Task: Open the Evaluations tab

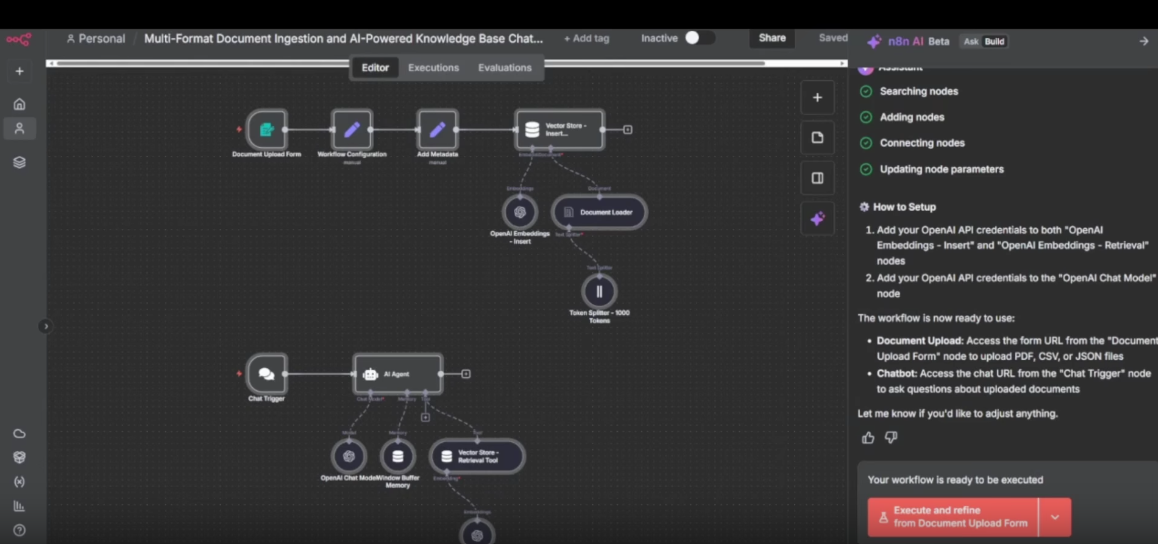Action: [x=504, y=68]
